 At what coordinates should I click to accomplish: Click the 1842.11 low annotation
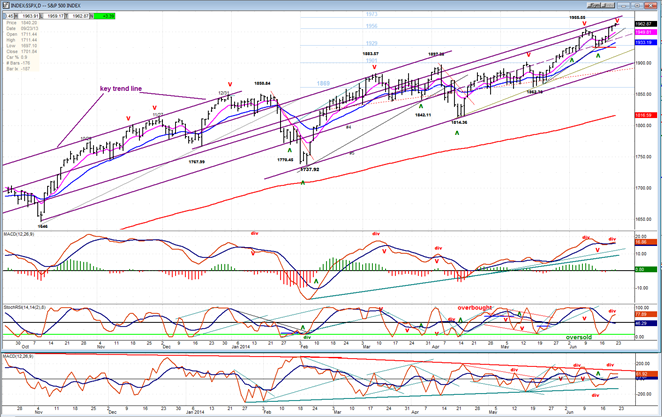(423, 115)
